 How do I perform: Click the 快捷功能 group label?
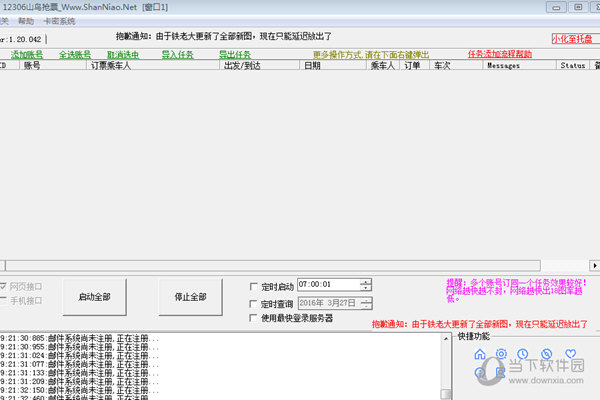(x=474, y=336)
